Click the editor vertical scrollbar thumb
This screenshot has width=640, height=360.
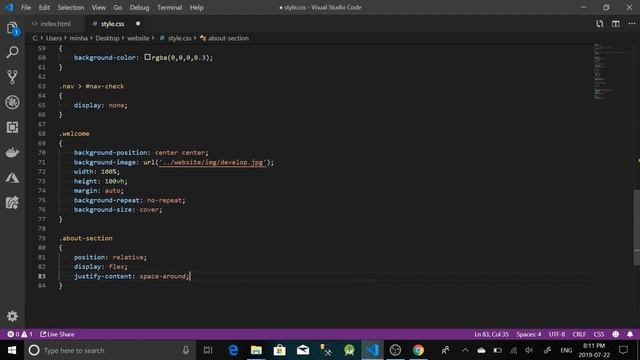point(636,227)
